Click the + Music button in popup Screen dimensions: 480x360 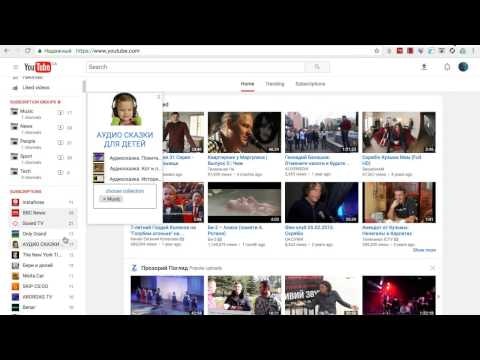[x=111, y=199]
